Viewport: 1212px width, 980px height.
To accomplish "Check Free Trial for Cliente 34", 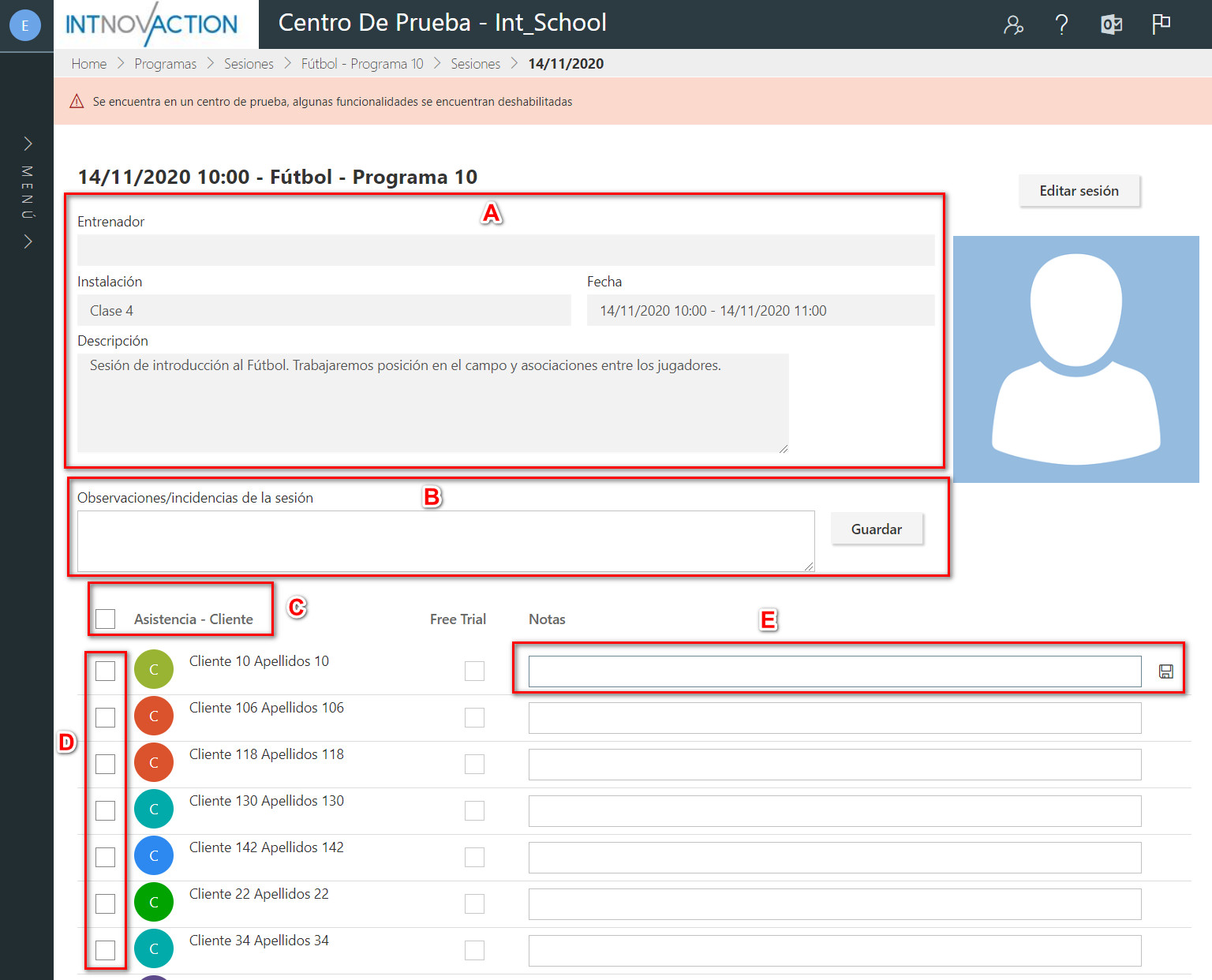I will click(474, 950).
